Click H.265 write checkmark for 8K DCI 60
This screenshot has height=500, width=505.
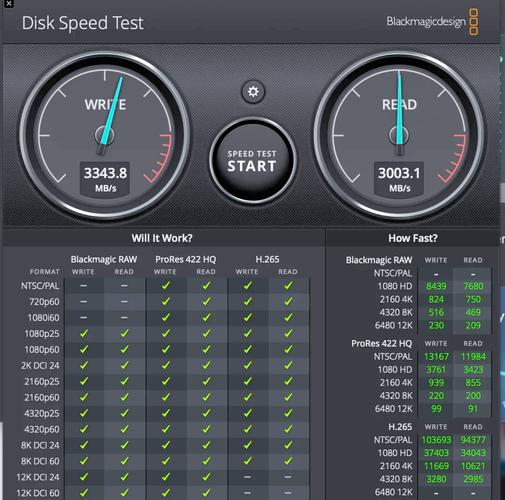click(247, 461)
